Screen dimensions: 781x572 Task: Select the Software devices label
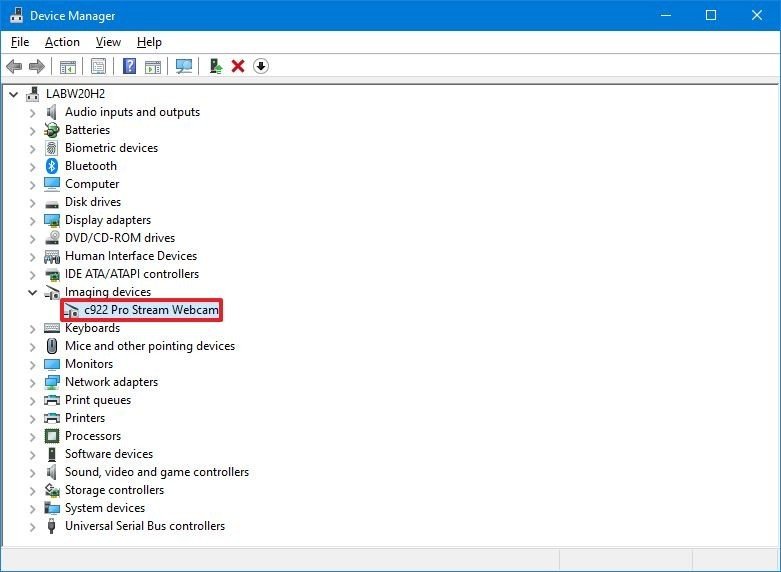coord(109,454)
